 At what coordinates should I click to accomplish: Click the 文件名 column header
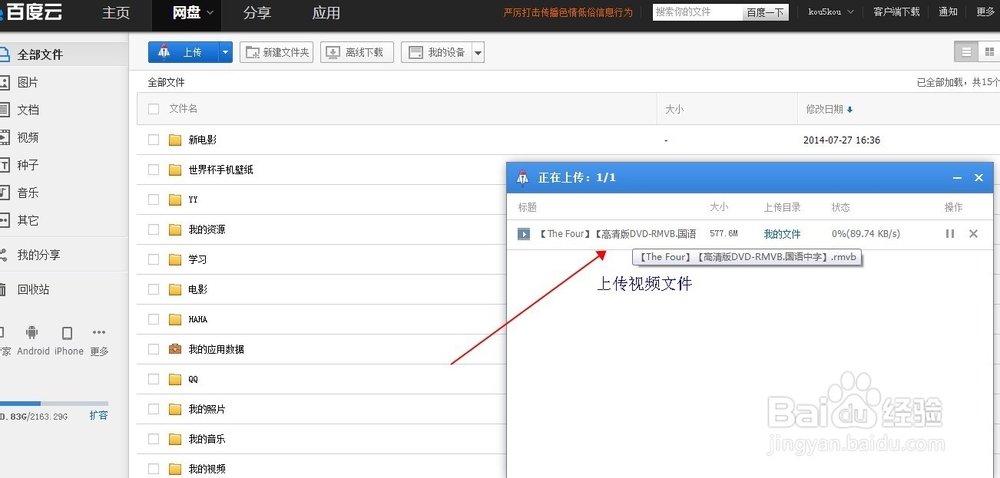point(183,109)
